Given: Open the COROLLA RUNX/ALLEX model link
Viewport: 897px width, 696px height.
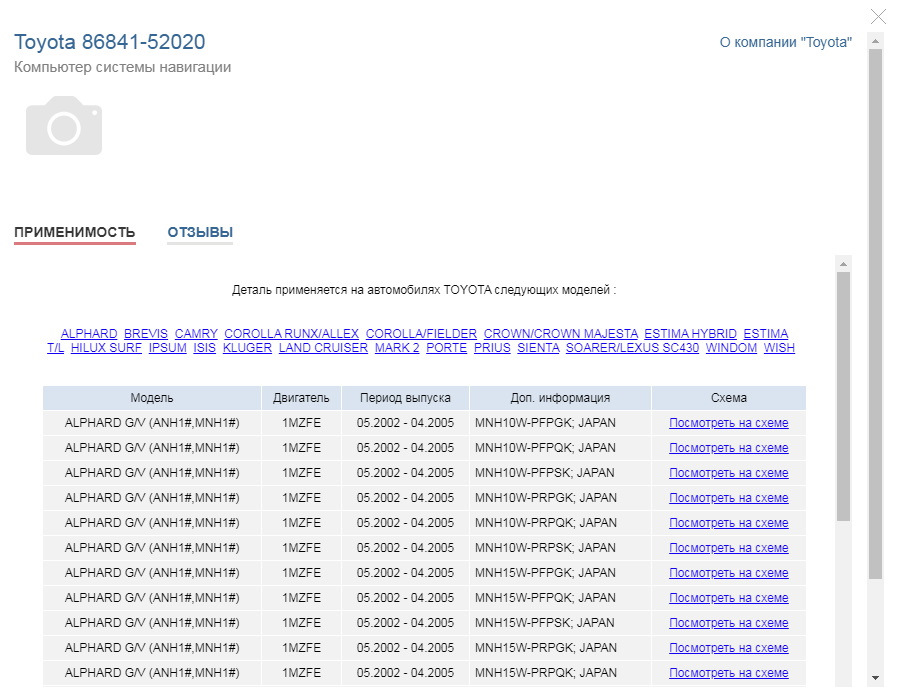Looking at the screenshot, I should click(x=291, y=333).
